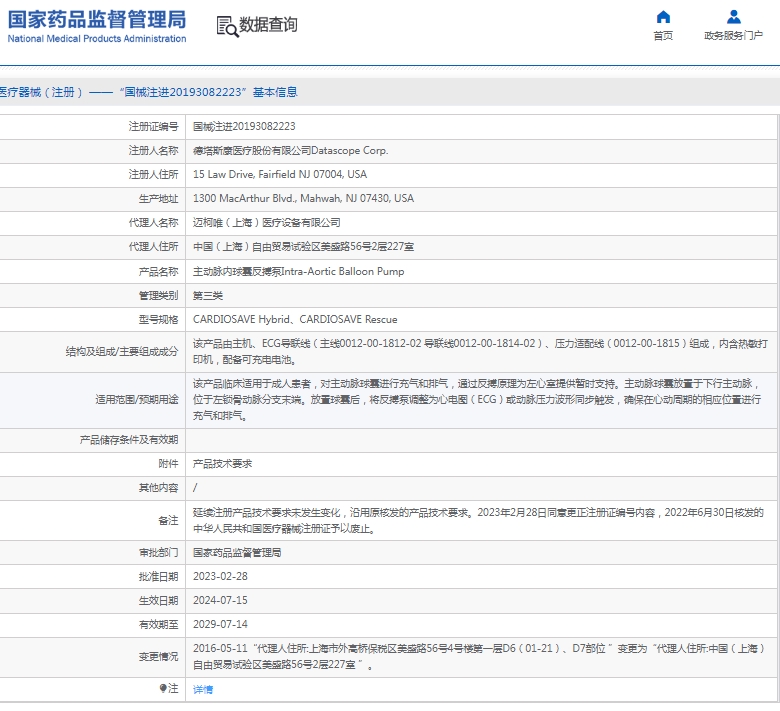Click the 首页 label text
780x711 pixels.
click(x=663, y=35)
